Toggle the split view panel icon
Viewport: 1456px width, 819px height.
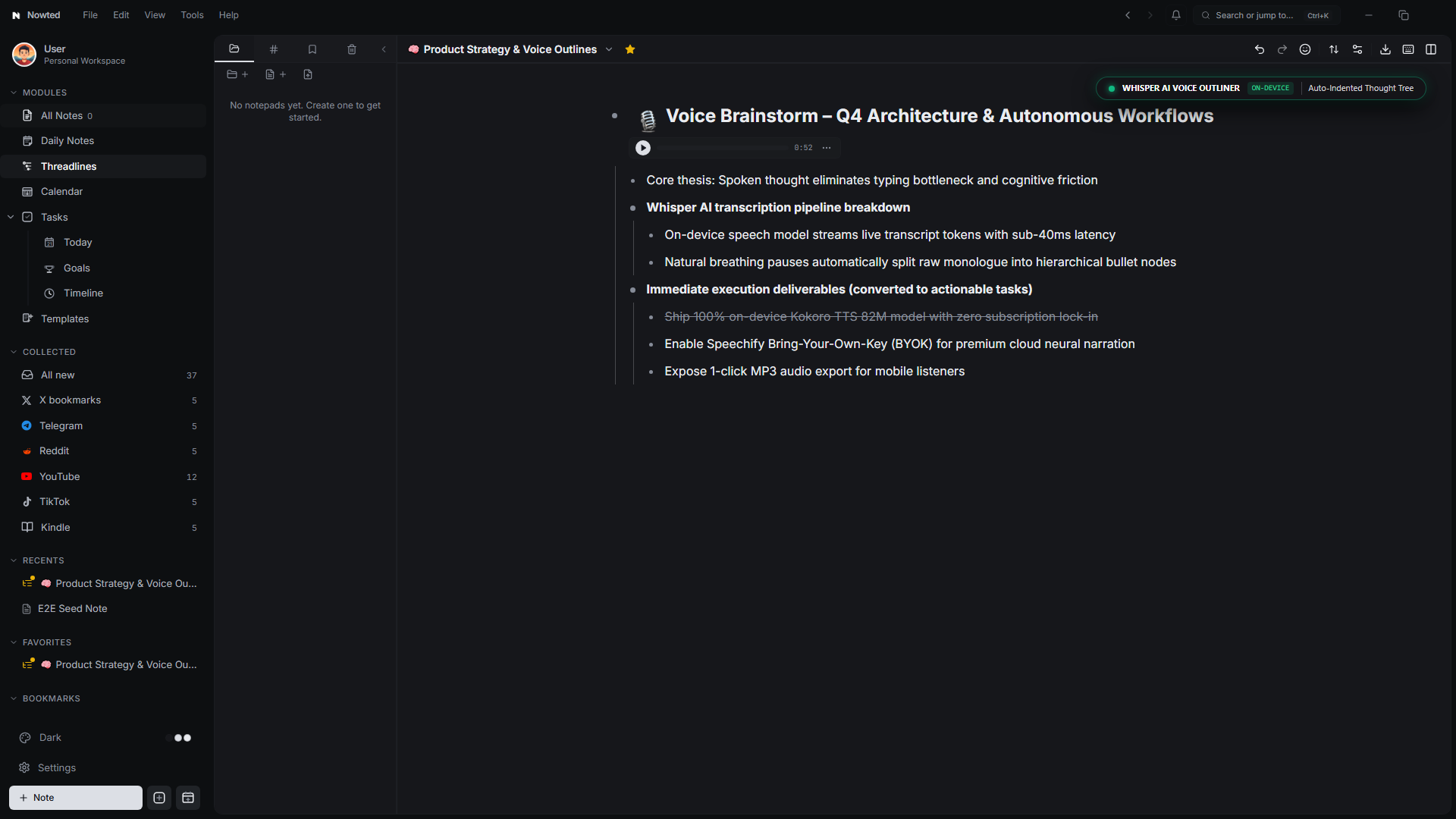coord(1431,49)
